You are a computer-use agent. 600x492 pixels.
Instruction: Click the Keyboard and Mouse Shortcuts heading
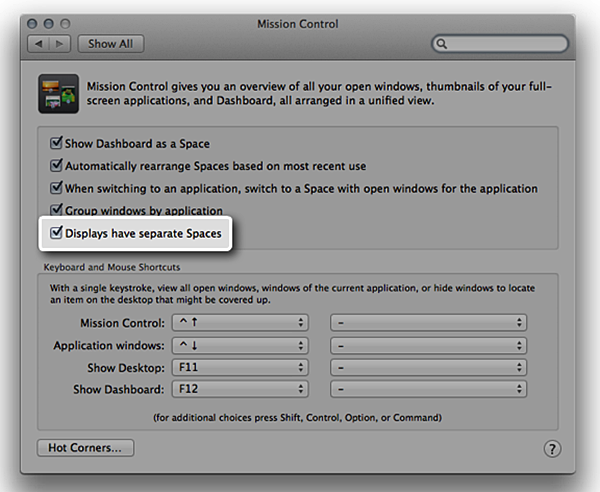pos(112,267)
